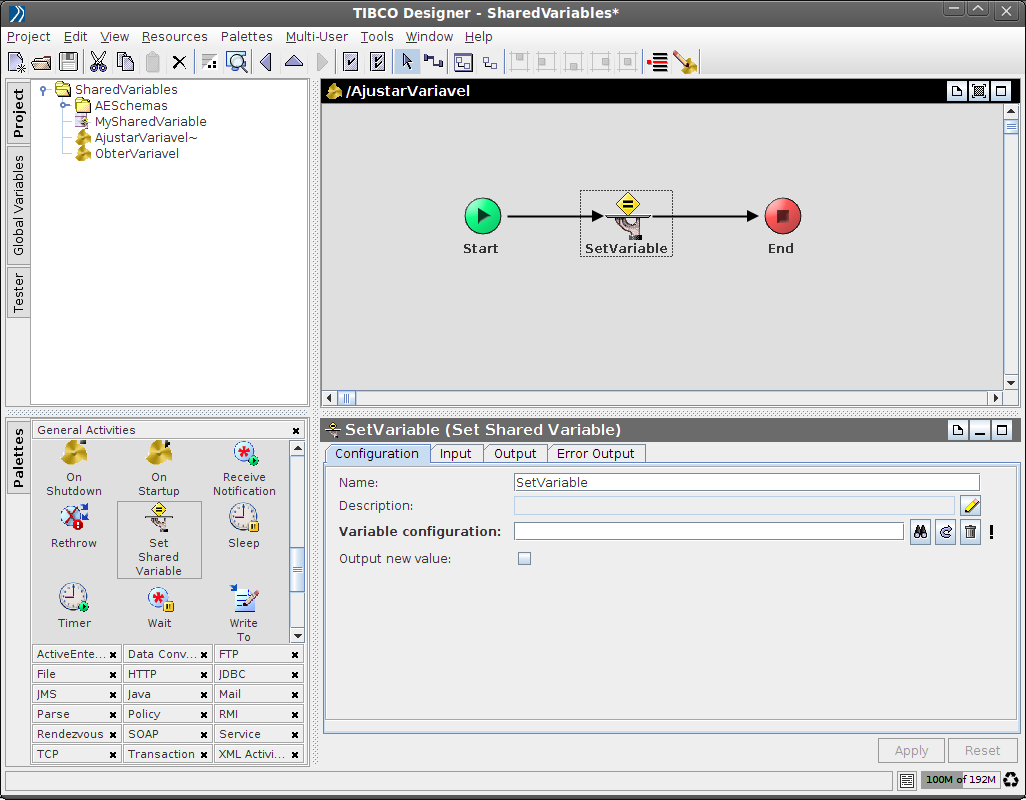Pick the Rethrow palette activity
1026x800 pixels.
pyautogui.click(x=74, y=527)
